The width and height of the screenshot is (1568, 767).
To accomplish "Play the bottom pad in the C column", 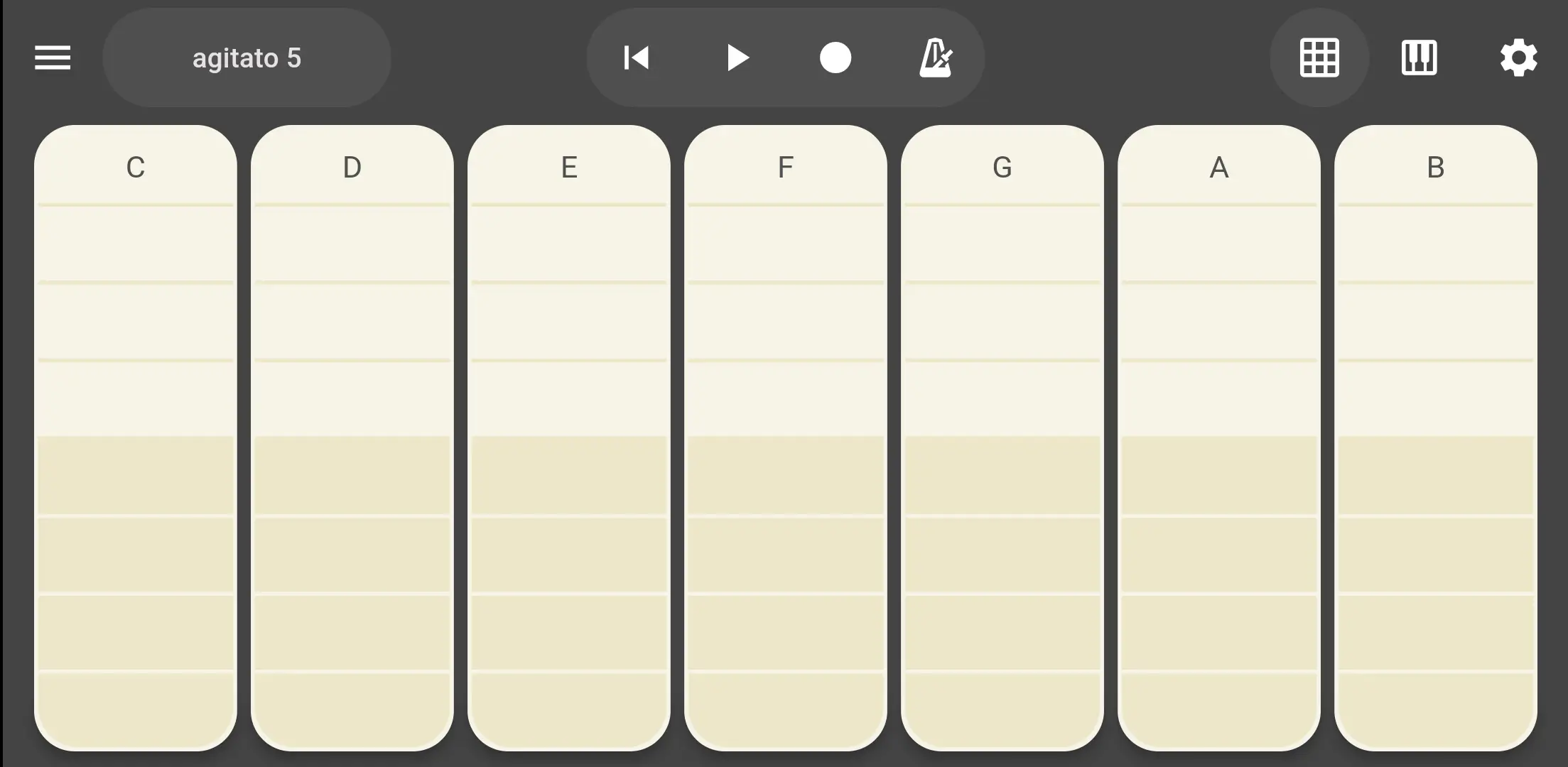I will (x=136, y=708).
